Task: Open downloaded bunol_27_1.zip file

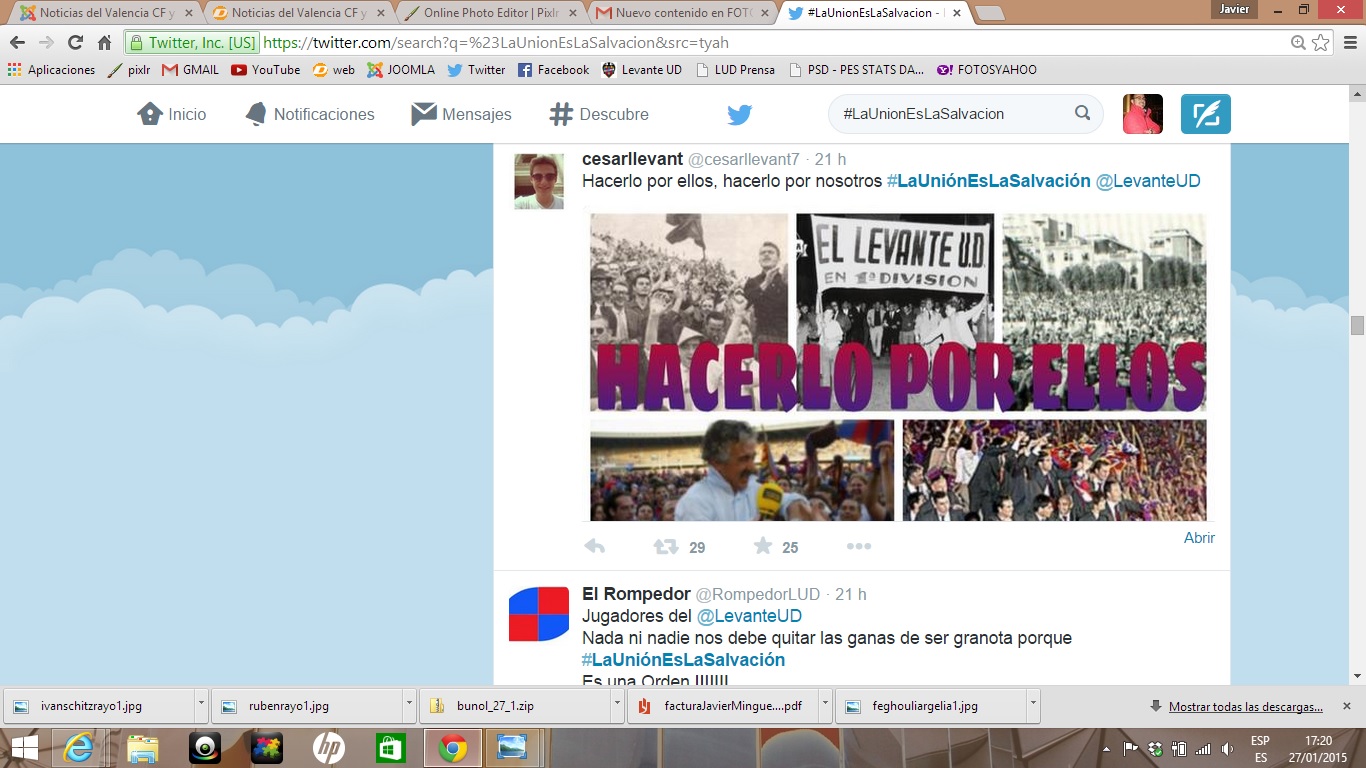Action: click(514, 705)
